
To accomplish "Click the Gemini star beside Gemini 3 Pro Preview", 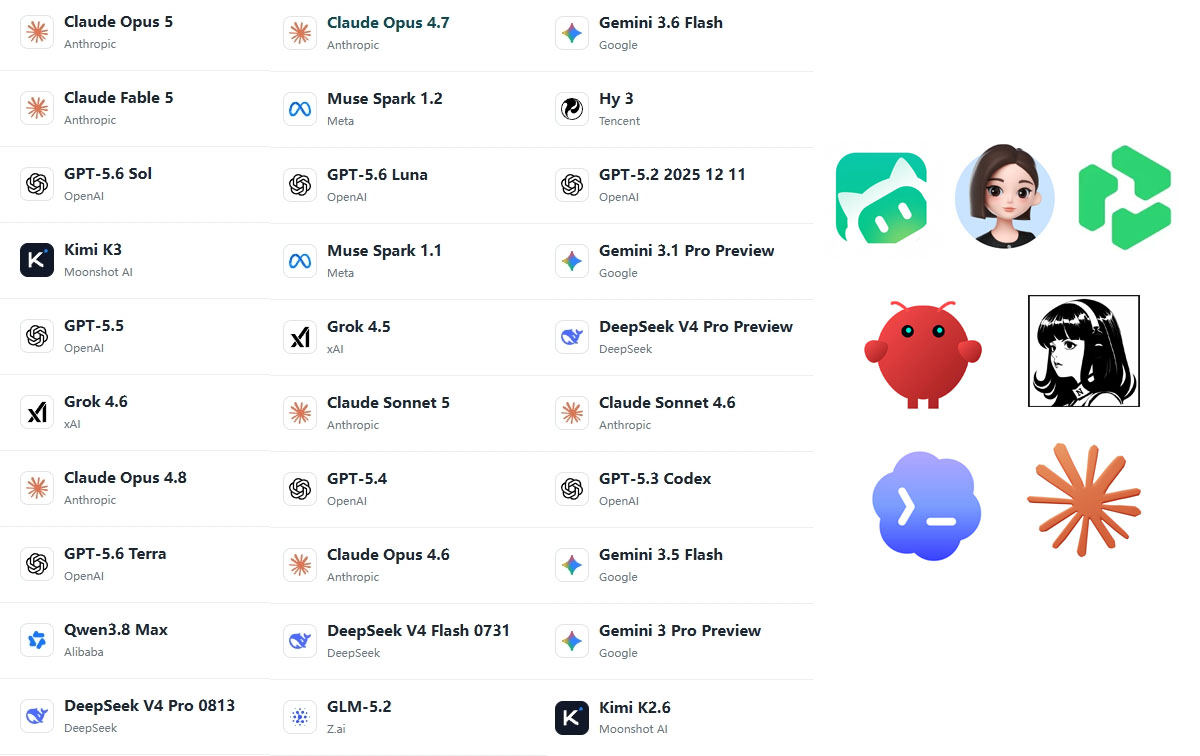I will tap(572, 640).
